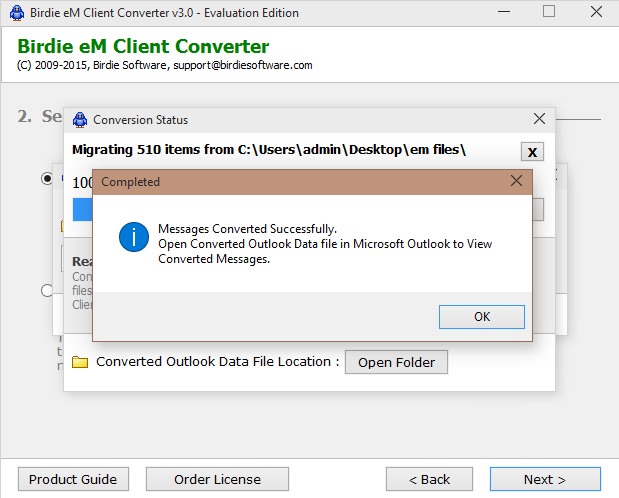Click 'Converted Outlook Data File Location :' label

point(218,362)
